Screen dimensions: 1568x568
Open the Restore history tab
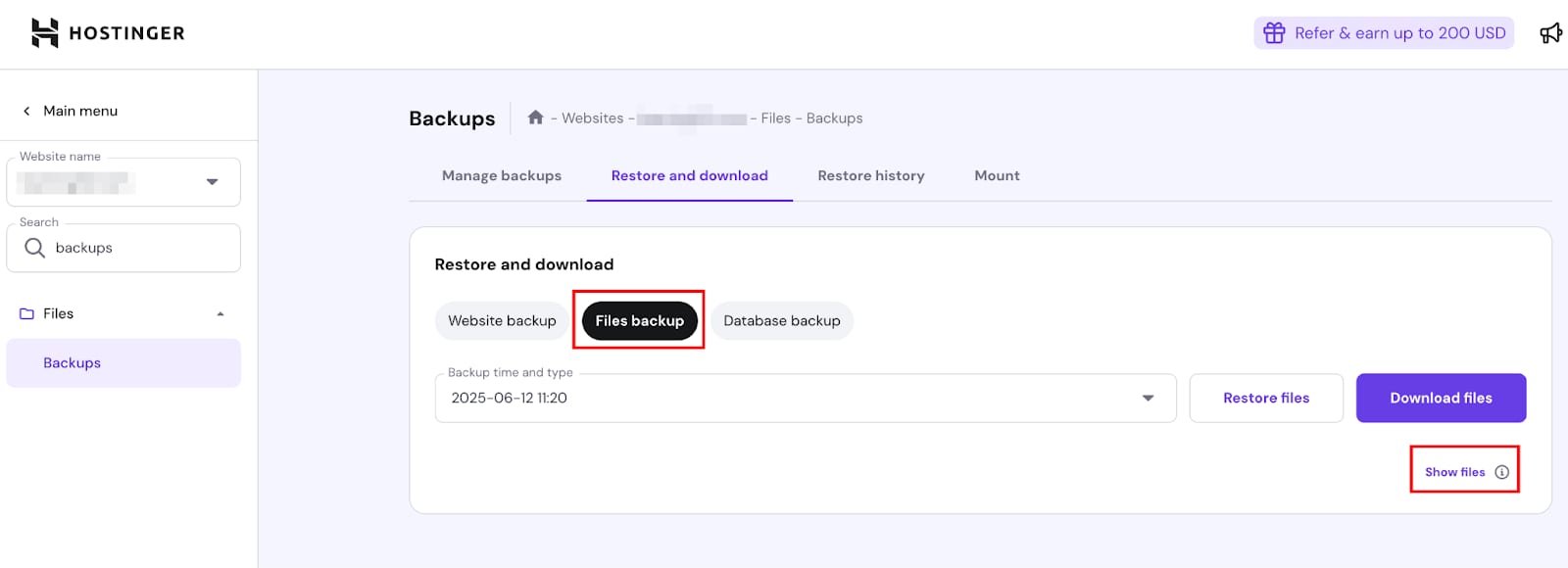pos(870,176)
